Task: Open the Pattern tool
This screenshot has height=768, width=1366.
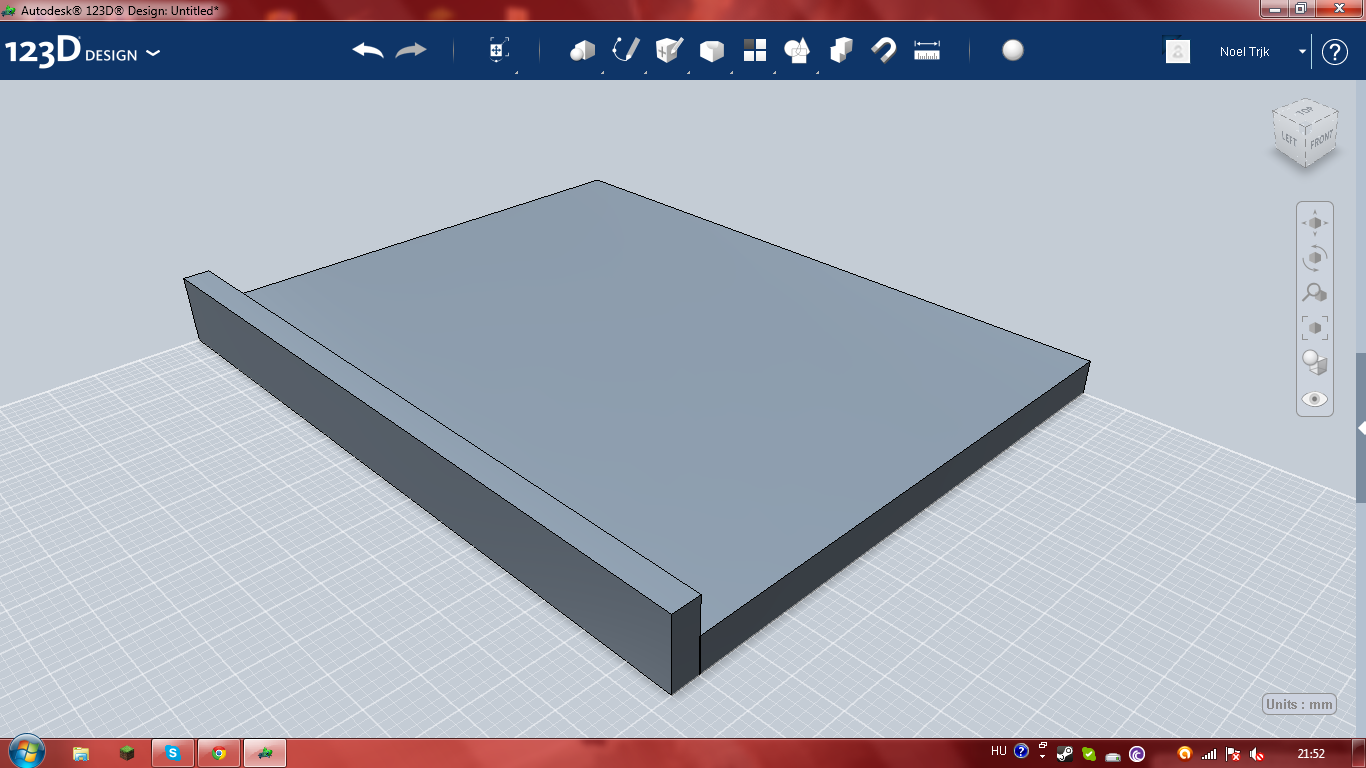Action: tap(755, 51)
